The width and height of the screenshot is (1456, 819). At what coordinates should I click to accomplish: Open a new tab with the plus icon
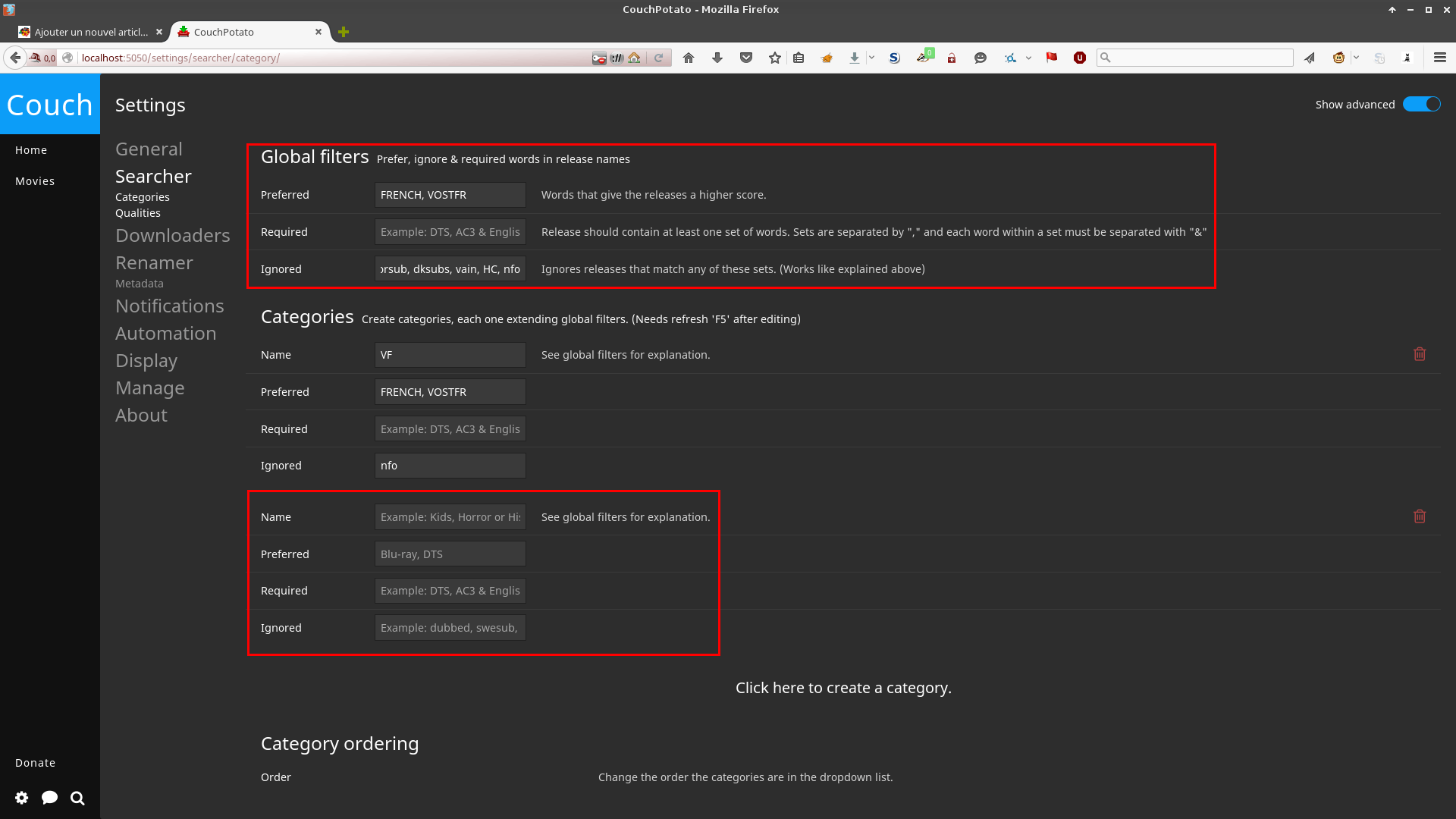coord(344,32)
